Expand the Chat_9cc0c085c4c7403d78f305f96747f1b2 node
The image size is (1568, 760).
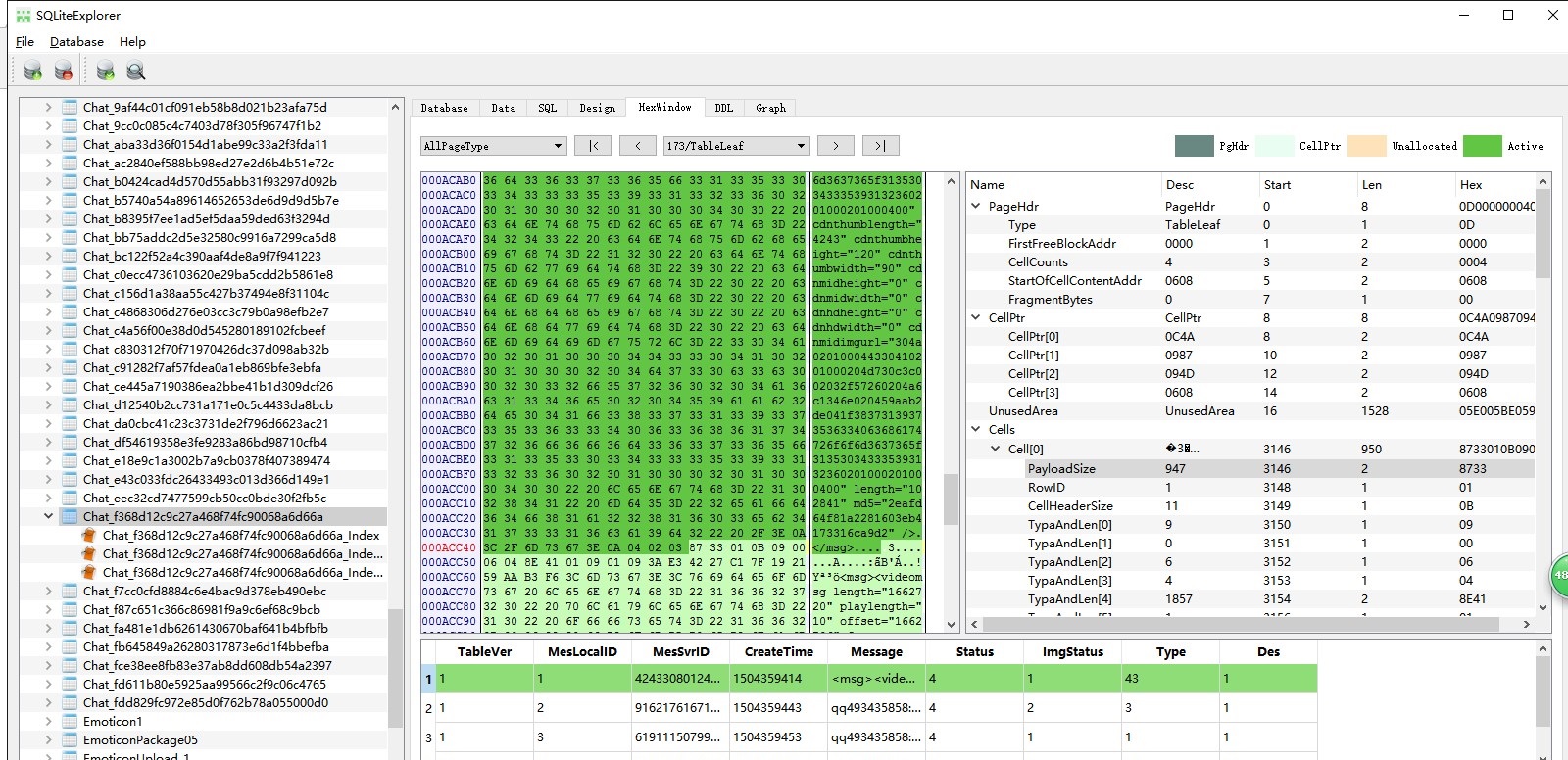(48, 125)
